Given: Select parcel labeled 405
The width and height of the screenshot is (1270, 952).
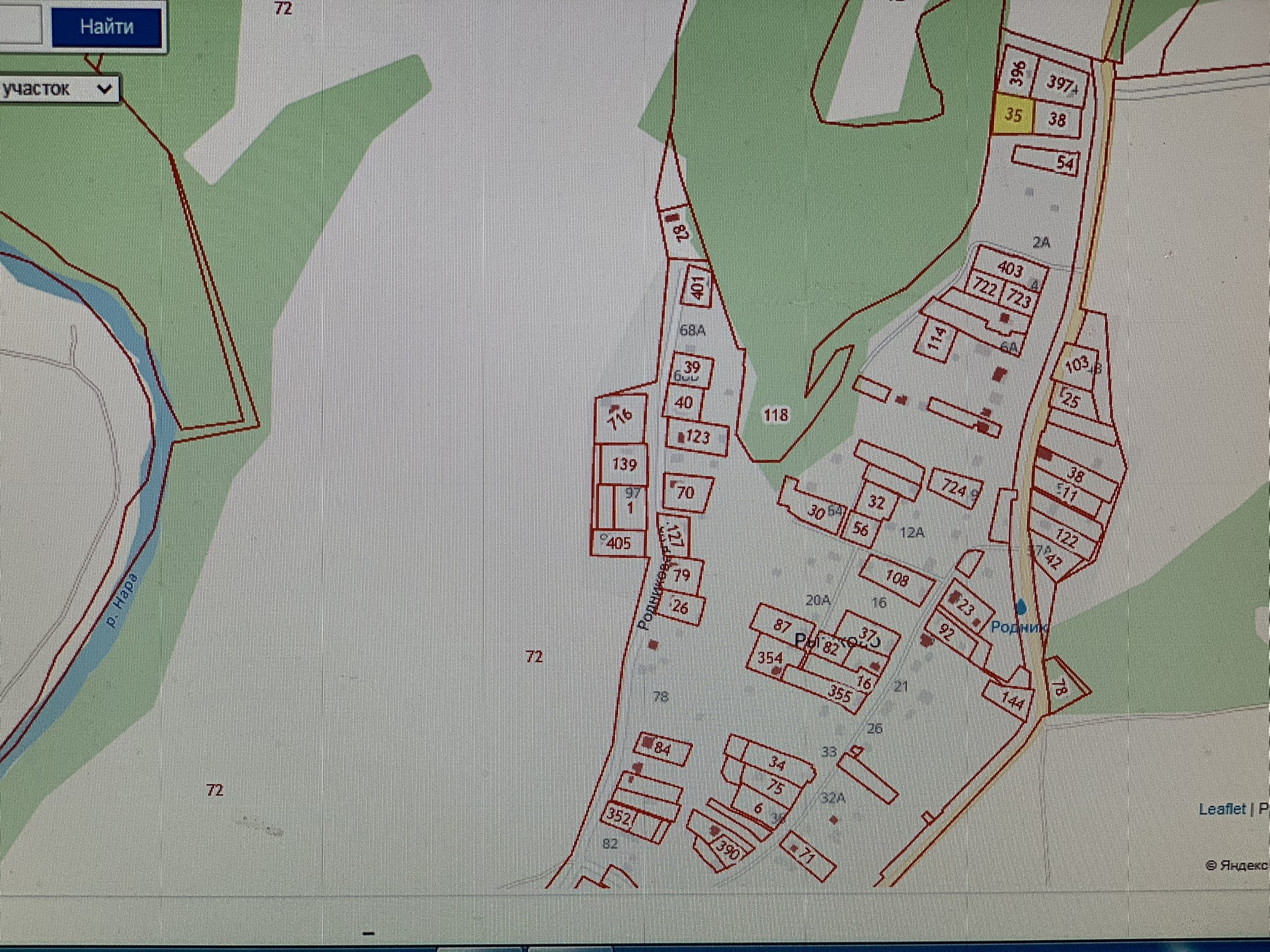Looking at the screenshot, I should (618, 543).
